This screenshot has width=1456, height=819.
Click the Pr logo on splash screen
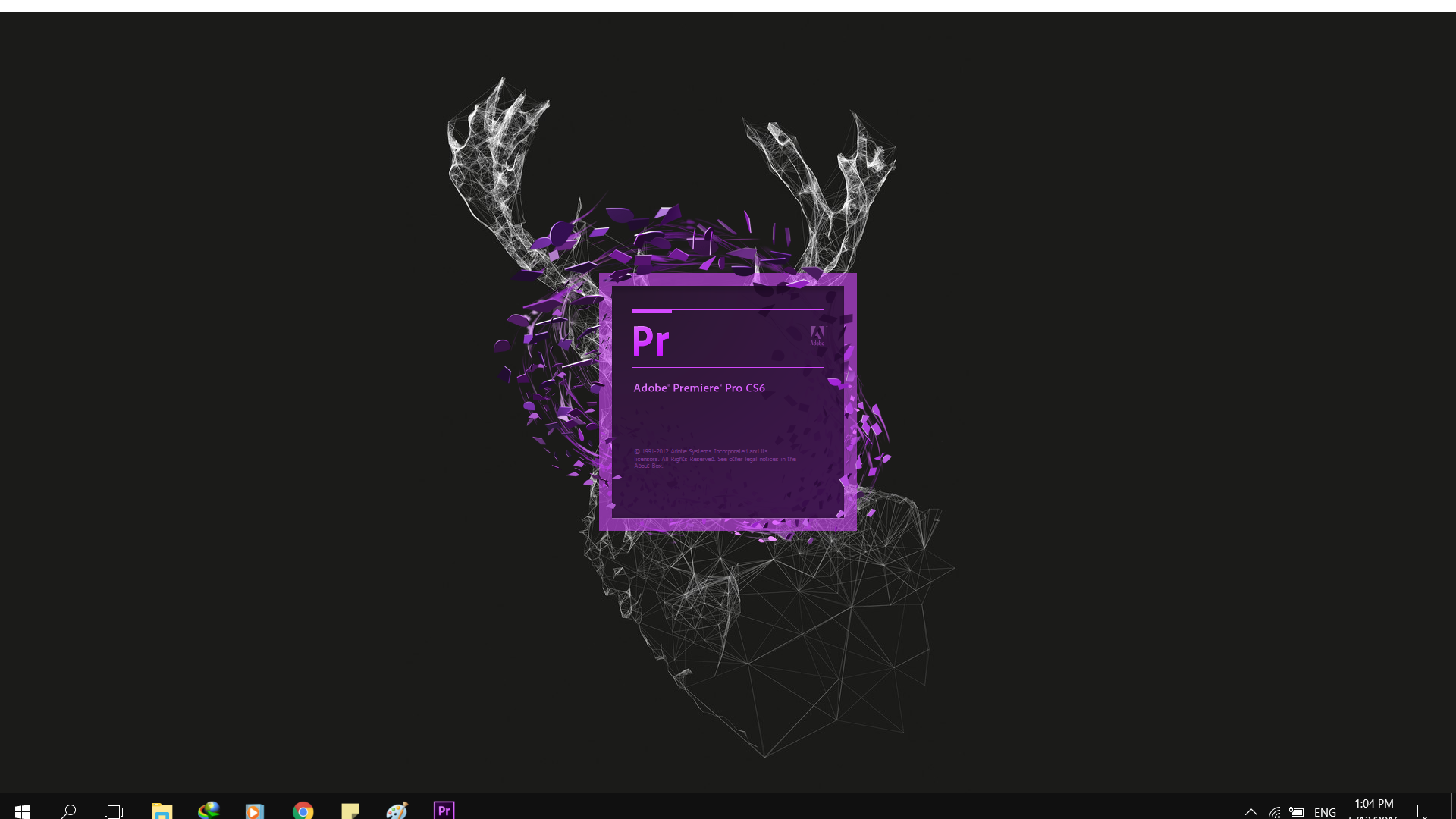pos(651,340)
